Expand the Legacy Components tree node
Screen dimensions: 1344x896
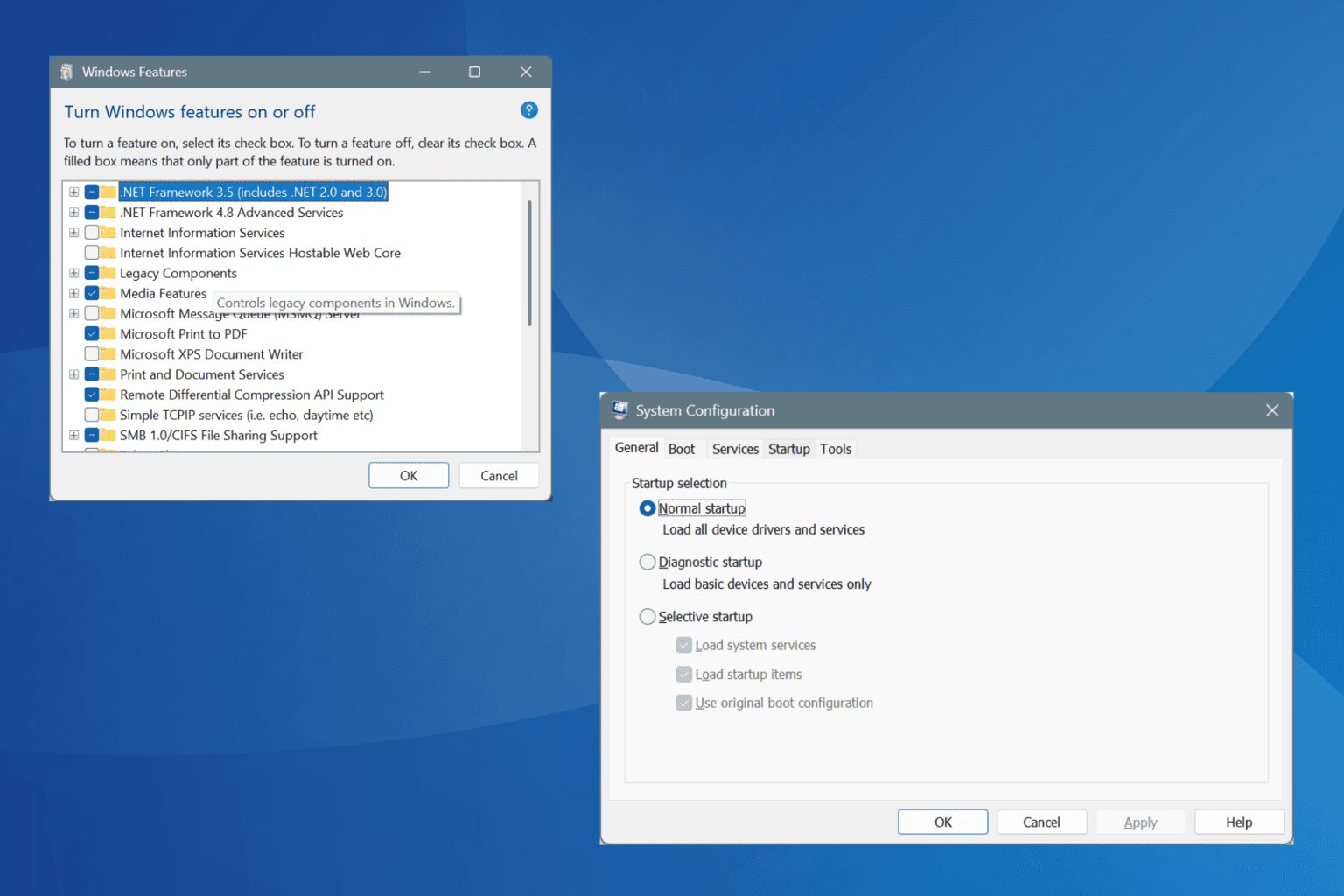(x=74, y=273)
